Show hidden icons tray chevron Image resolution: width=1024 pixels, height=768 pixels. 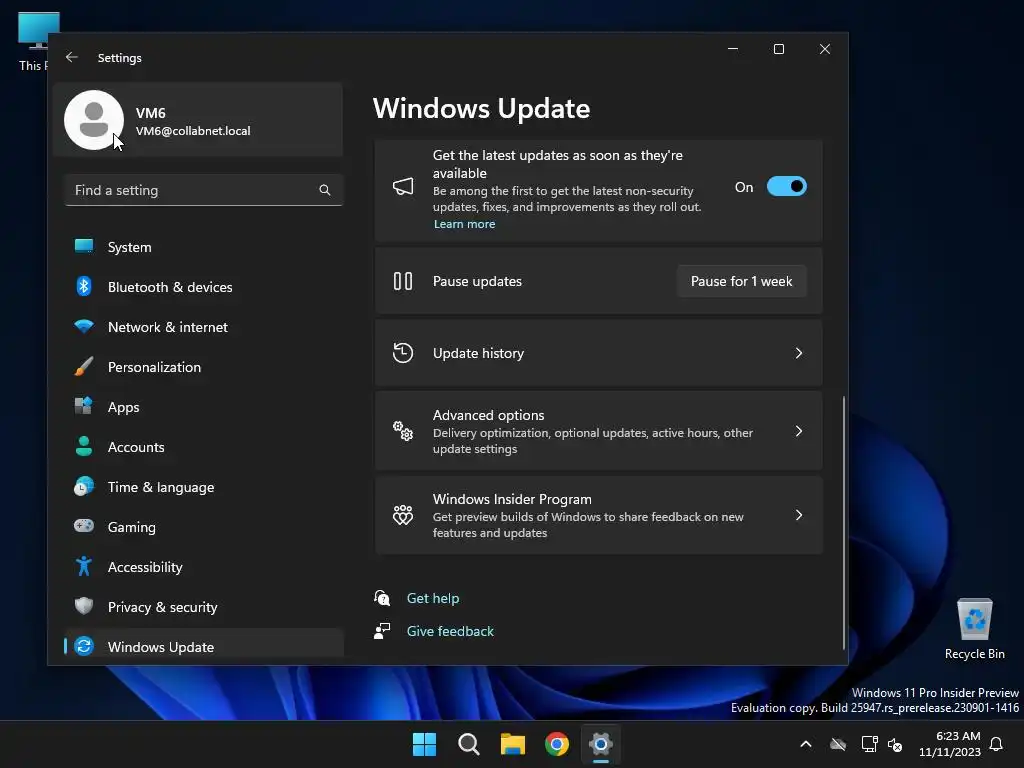(806, 744)
